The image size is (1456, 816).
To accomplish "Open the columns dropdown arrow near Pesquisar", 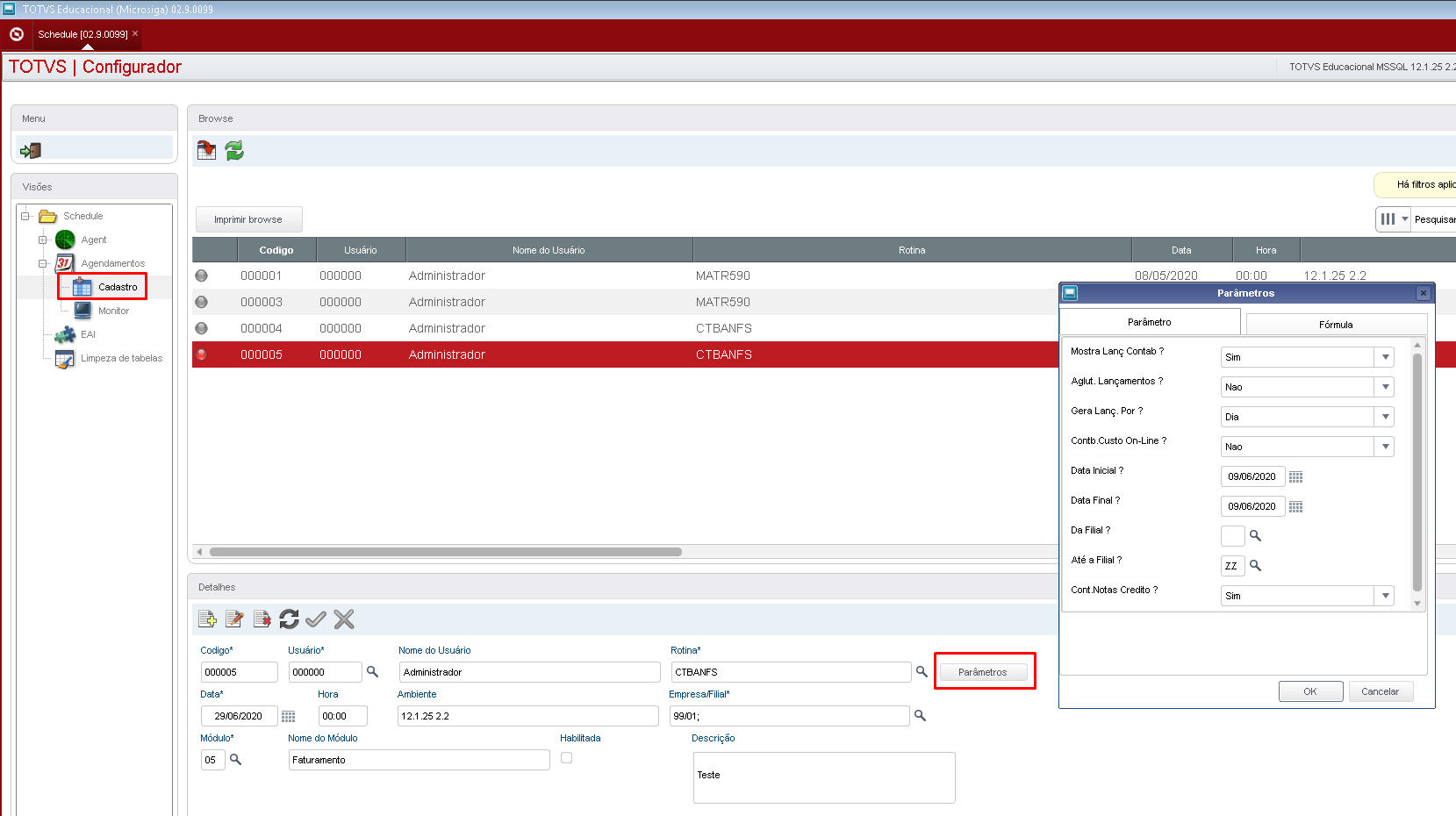I will point(1404,219).
